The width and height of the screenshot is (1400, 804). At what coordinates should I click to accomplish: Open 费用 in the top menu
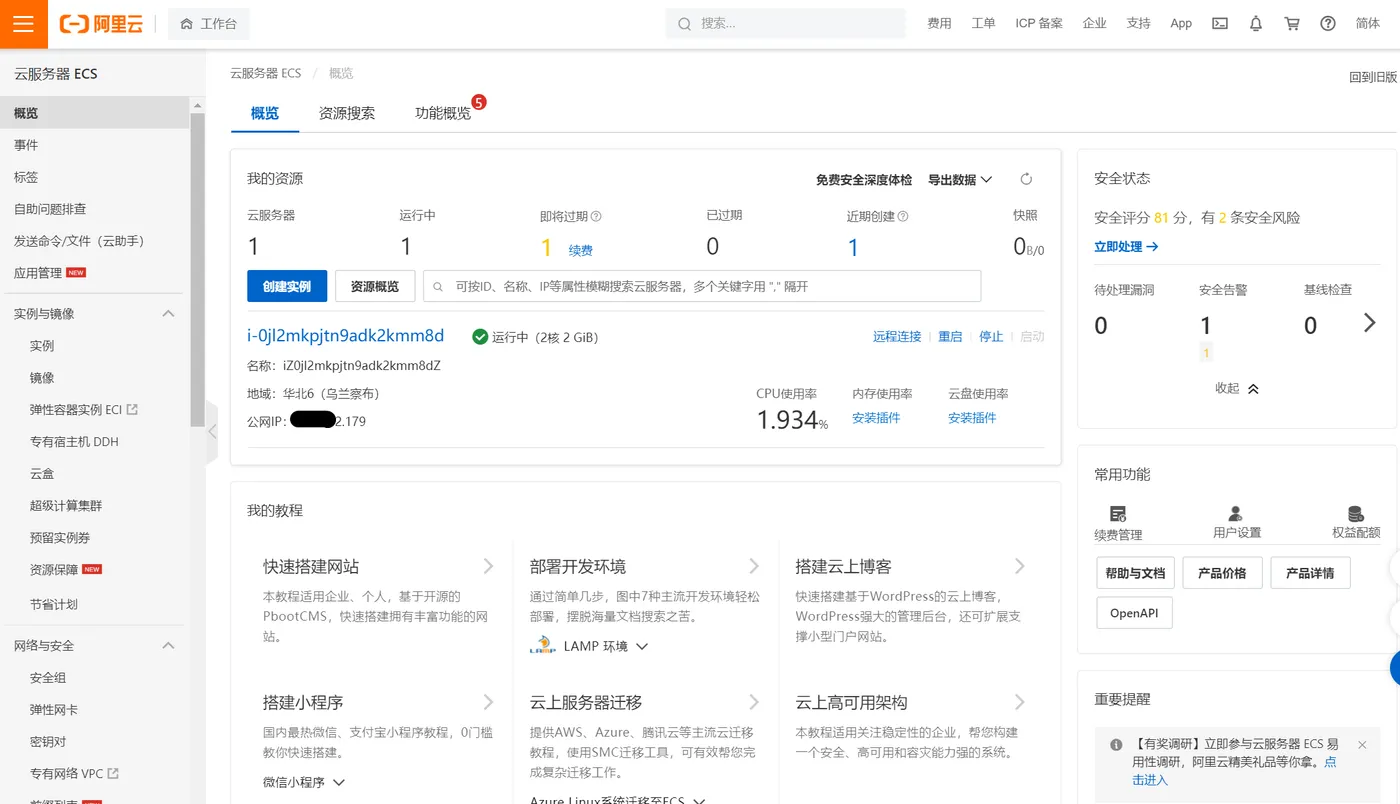click(x=939, y=24)
